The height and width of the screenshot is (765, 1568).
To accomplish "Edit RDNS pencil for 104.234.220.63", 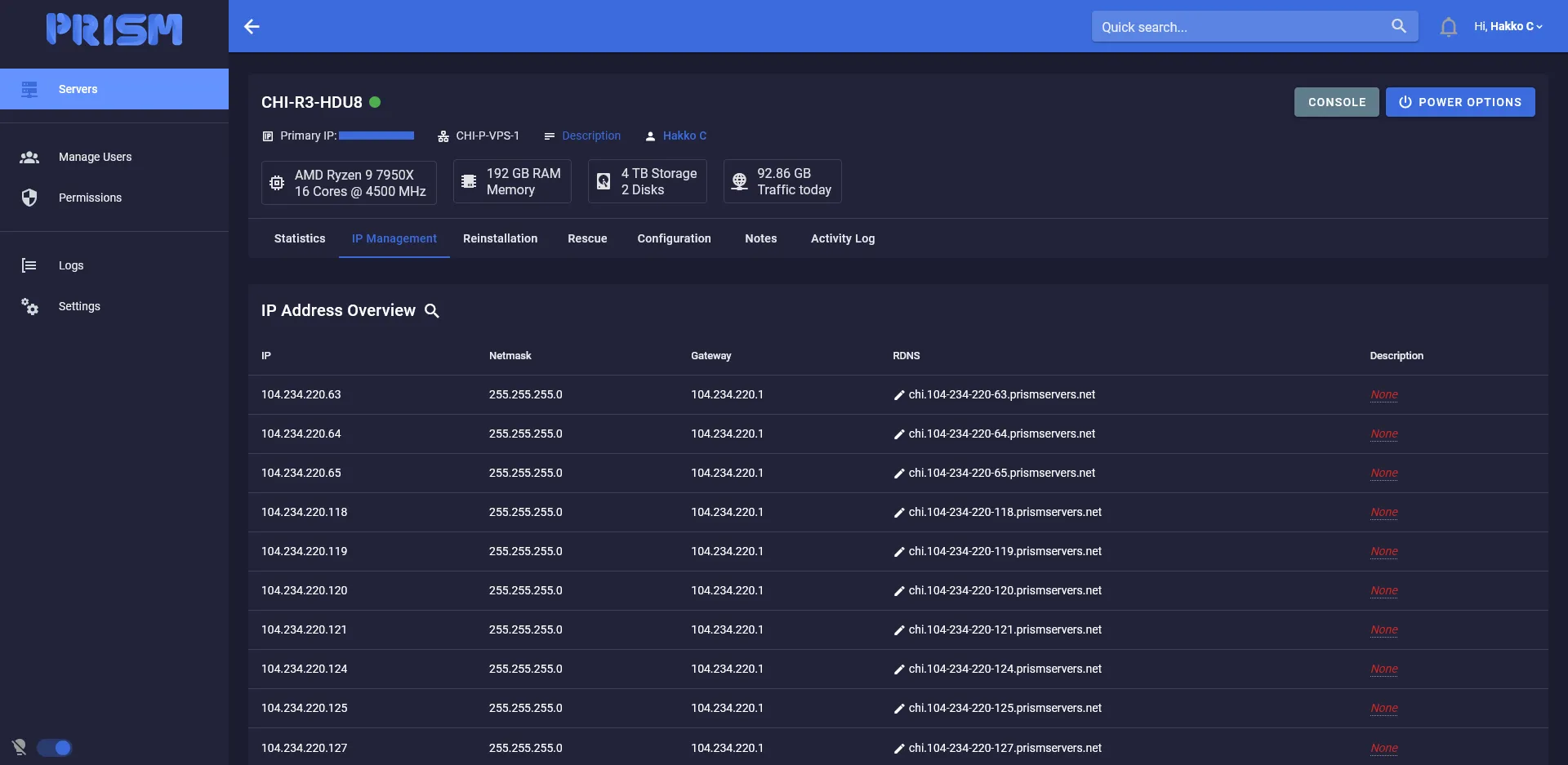I will (899, 395).
